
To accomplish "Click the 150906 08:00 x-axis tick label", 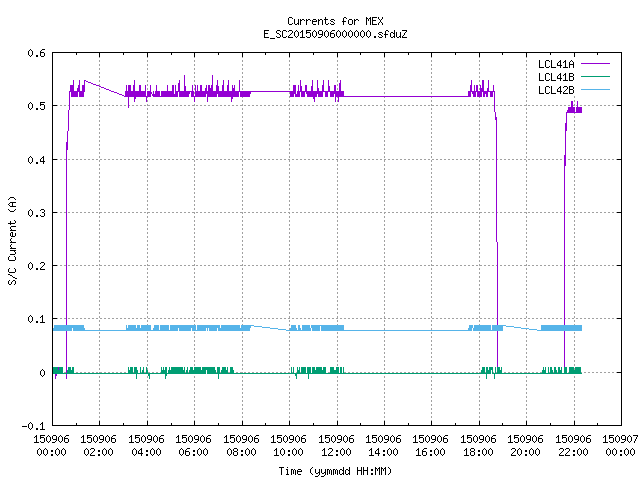I will pos(241,446).
